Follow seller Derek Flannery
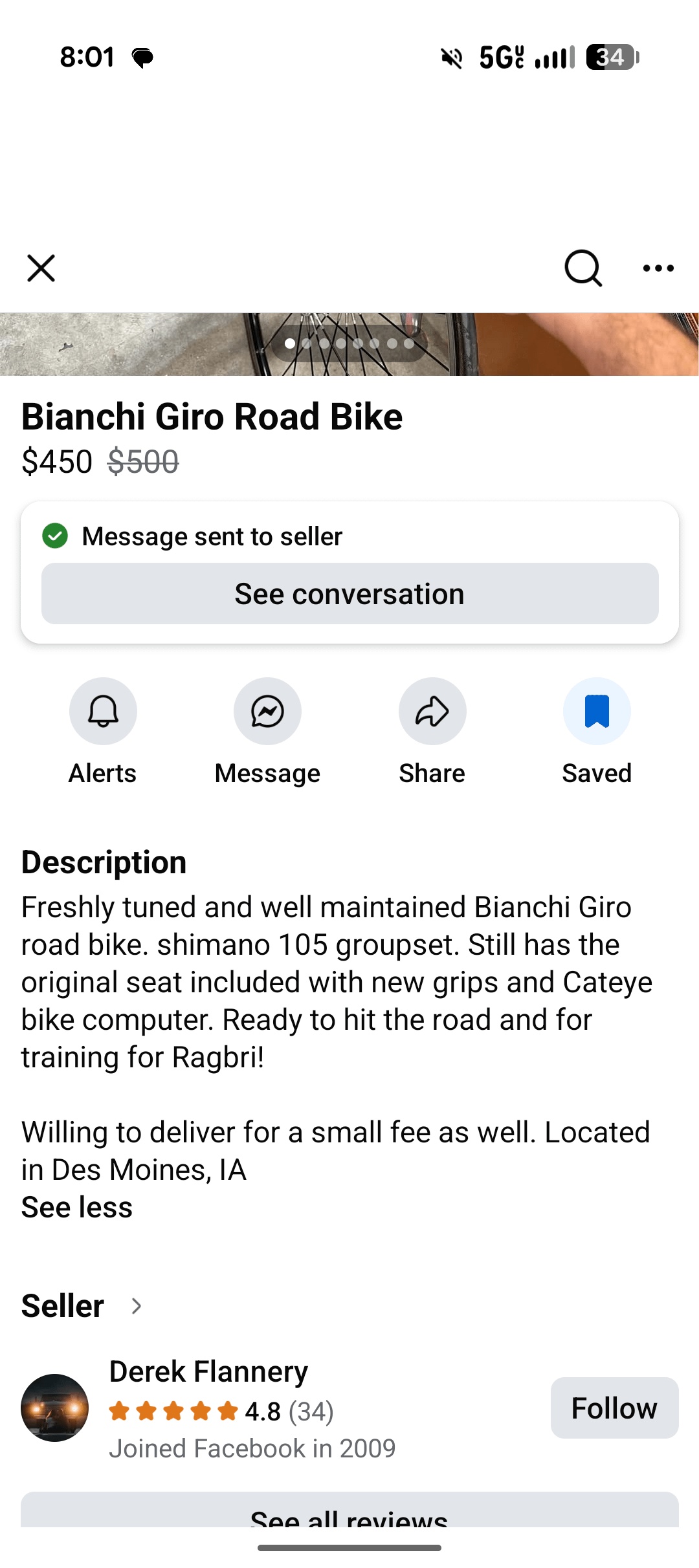The image size is (699, 1568). tap(614, 1408)
